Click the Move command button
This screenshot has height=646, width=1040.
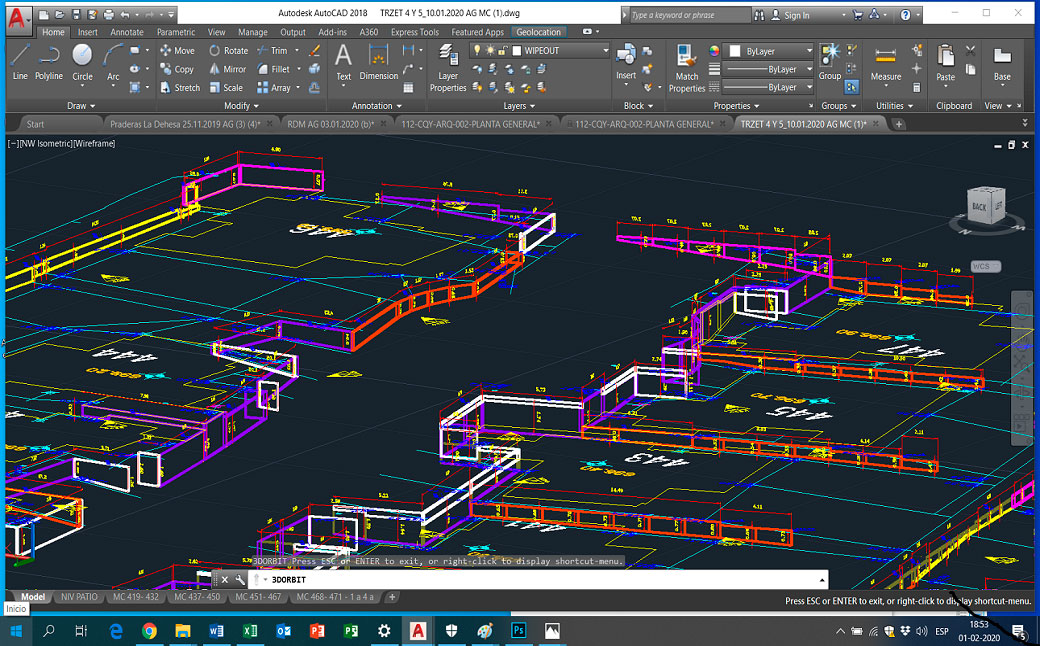pyautogui.click(x=177, y=50)
